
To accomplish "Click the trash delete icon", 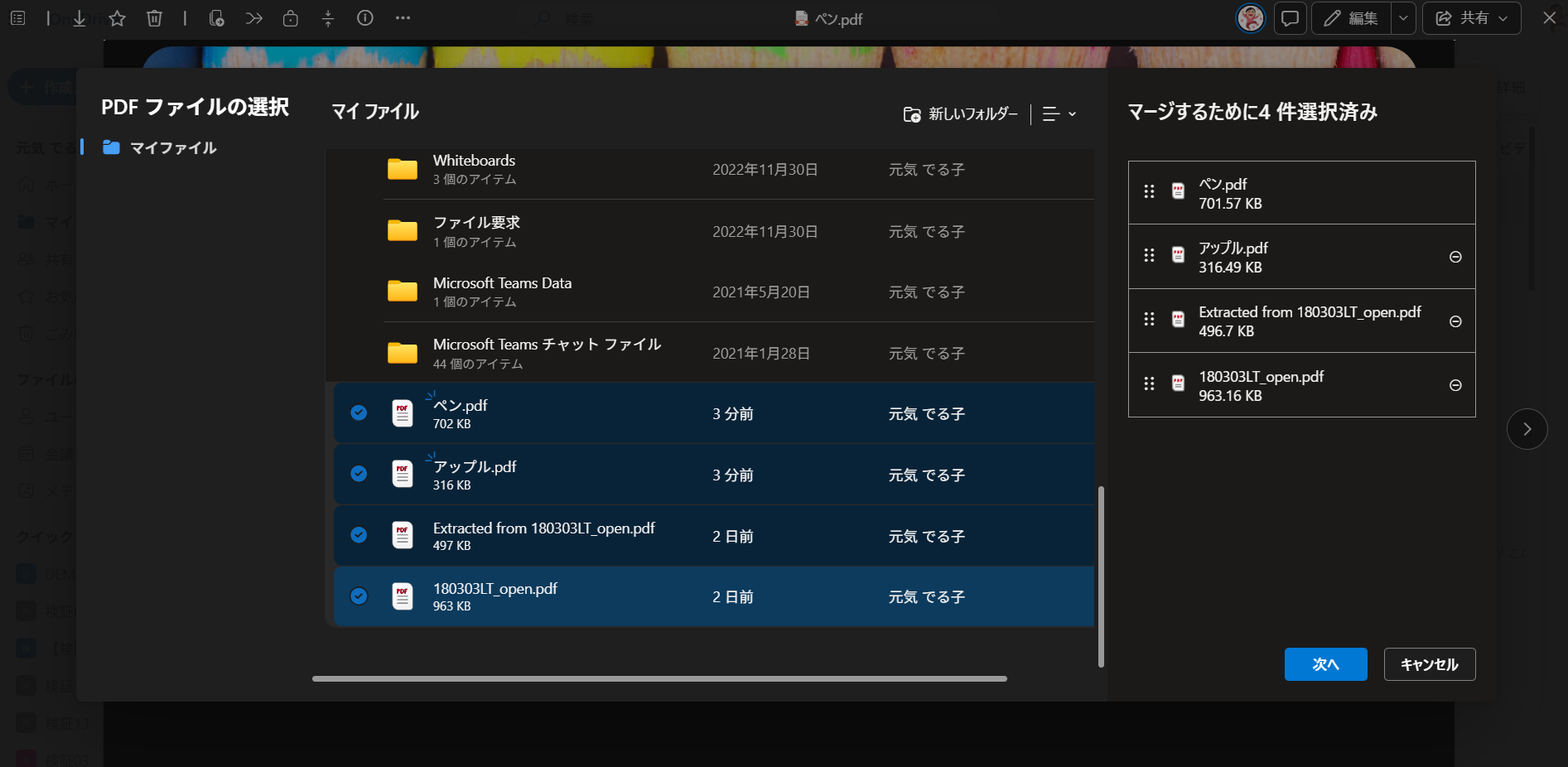I will coord(154,18).
